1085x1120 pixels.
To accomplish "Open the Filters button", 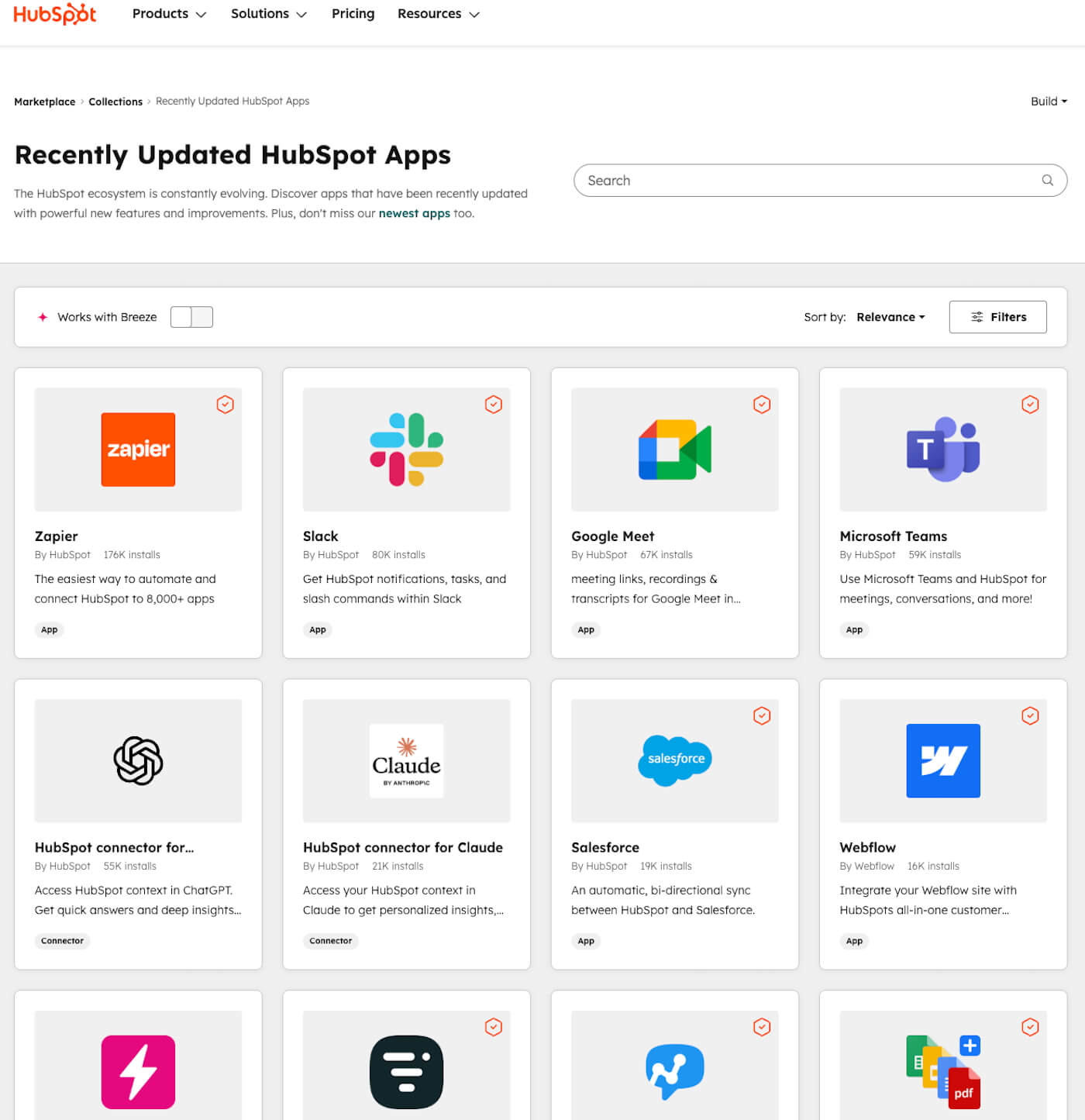I will tap(997, 317).
